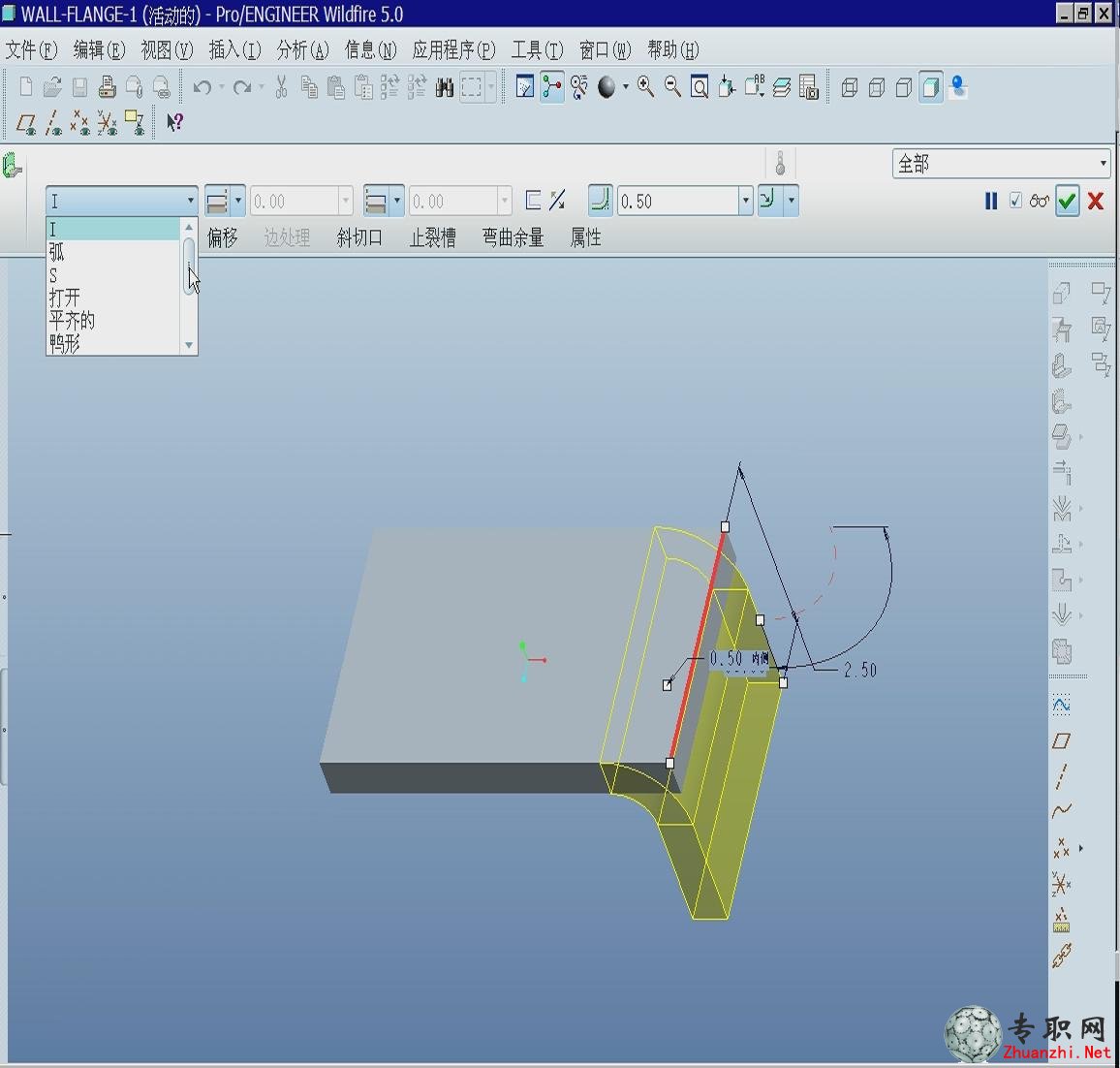Click the datum axis tool in right toolbar
This screenshot has width=1120, height=1068.
coord(1062,776)
